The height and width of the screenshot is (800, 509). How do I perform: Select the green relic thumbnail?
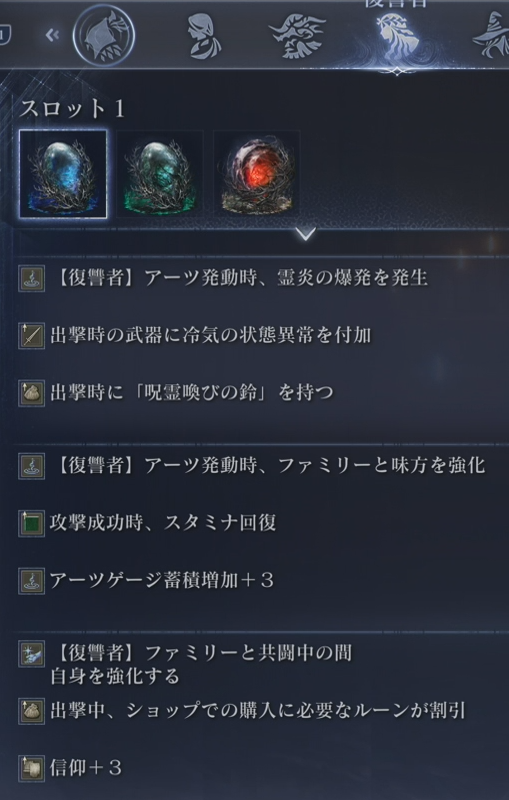(x=160, y=174)
